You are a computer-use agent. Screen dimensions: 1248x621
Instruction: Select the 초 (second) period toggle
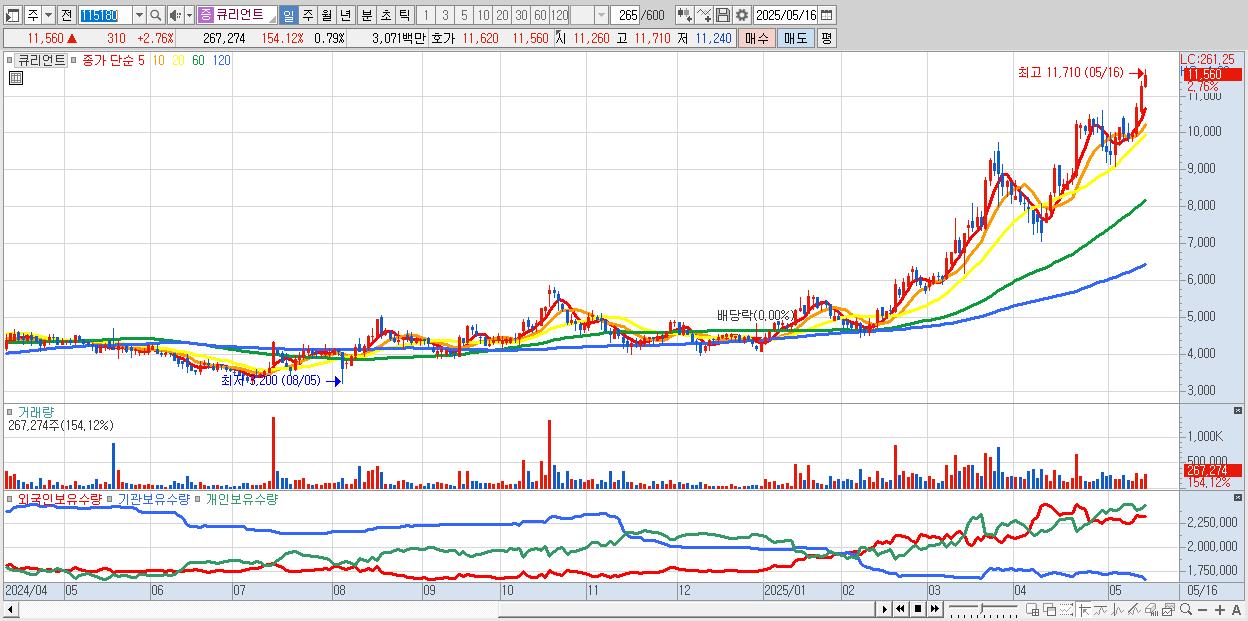(x=385, y=15)
